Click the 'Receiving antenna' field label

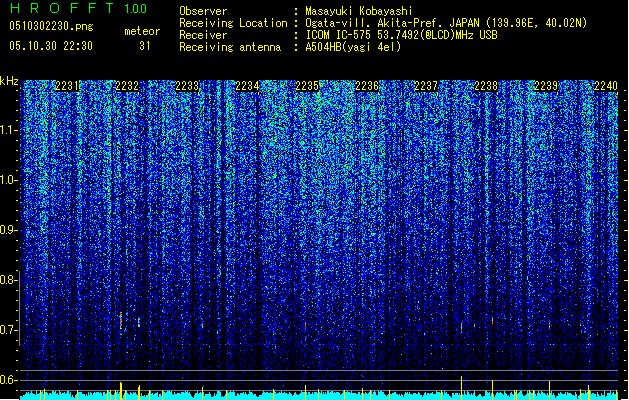(230, 47)
